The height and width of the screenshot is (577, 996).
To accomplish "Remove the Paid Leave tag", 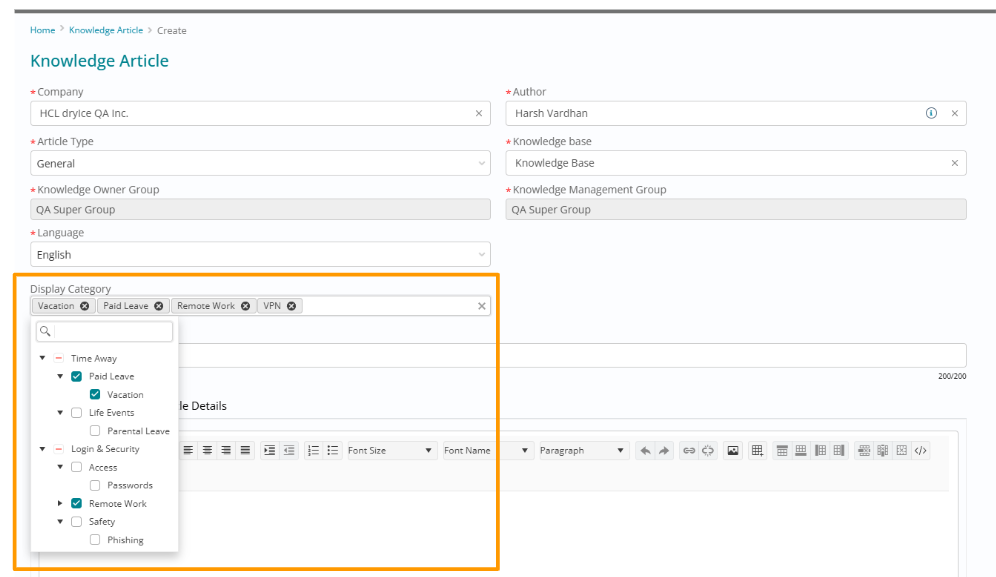I will coord(159,306).
